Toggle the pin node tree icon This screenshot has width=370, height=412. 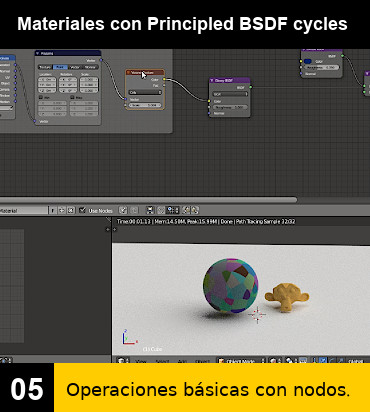click(123, 210)
